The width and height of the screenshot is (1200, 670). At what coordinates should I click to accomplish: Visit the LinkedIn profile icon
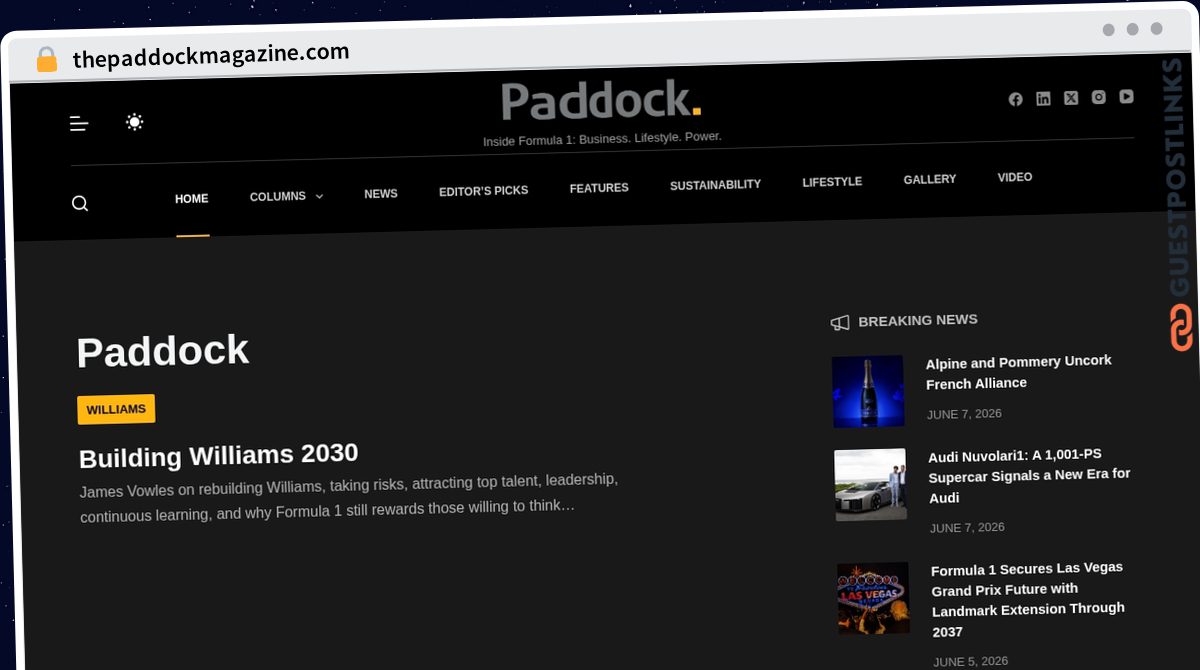1043,98
